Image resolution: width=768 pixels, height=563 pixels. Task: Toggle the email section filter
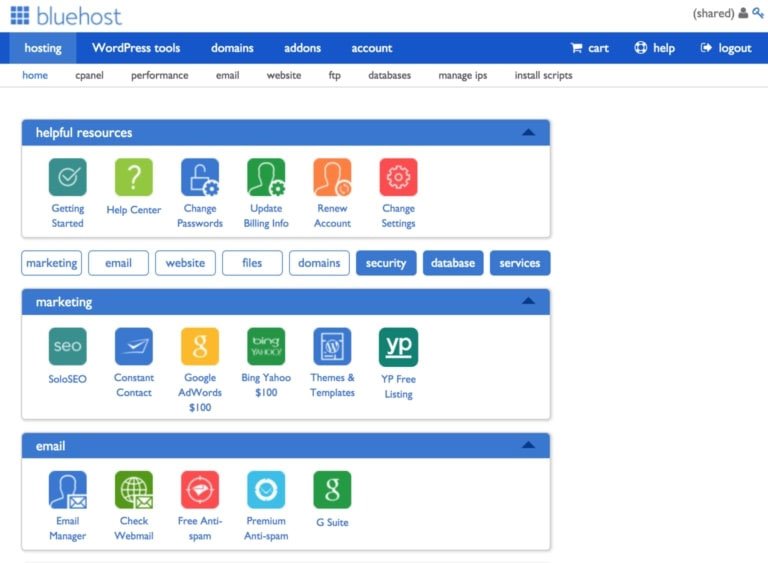pyautogui.click(x=119, y=263)
